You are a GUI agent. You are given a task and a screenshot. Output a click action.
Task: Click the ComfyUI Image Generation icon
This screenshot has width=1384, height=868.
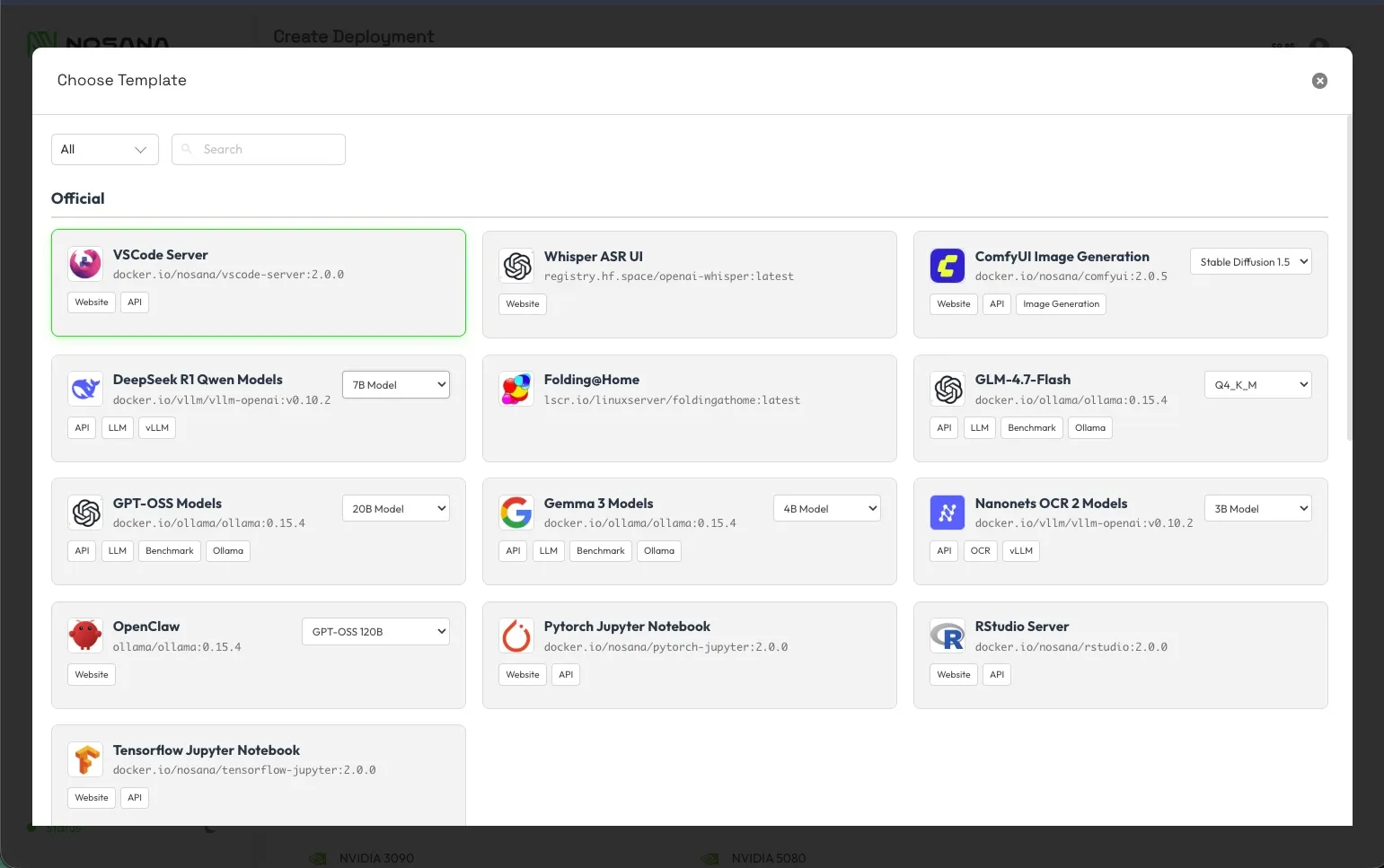coord(948,266)
